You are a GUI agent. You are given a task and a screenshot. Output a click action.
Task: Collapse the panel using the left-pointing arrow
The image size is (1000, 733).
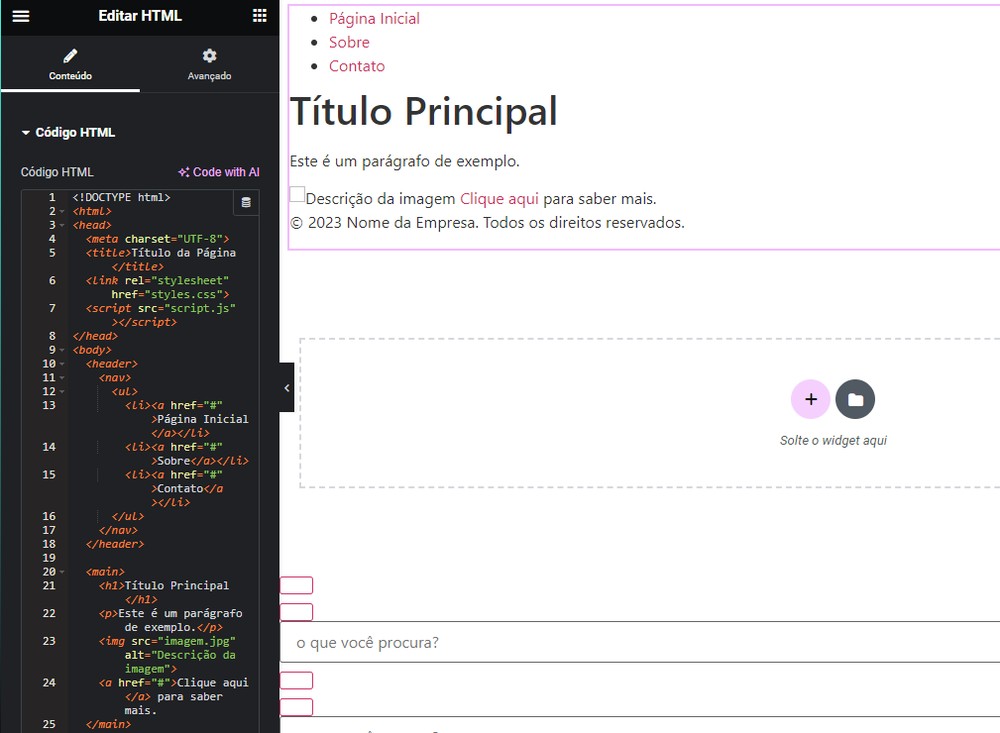[286, 387]
